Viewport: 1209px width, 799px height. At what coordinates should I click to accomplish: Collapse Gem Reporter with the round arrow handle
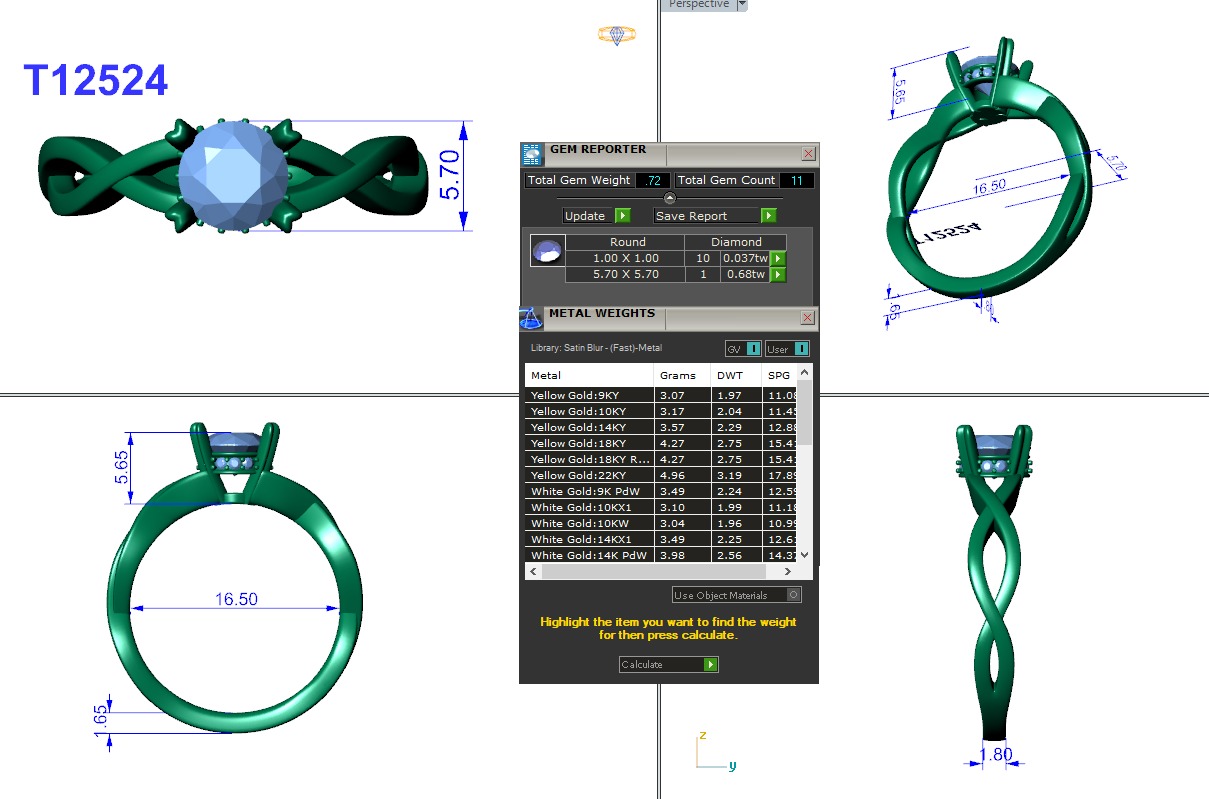[x=669, y=198]
